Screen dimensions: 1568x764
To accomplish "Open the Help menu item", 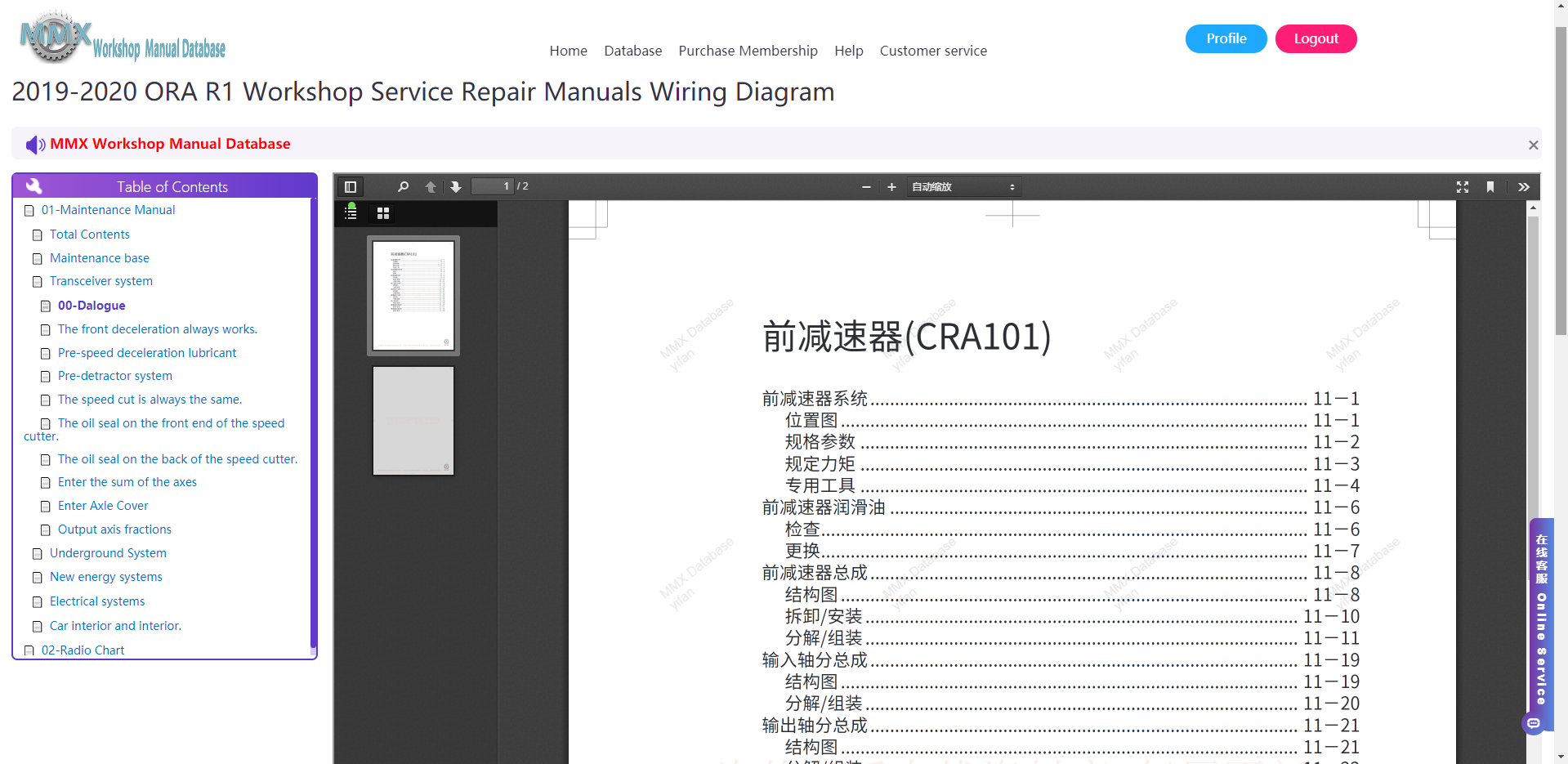I will [848, 51].
